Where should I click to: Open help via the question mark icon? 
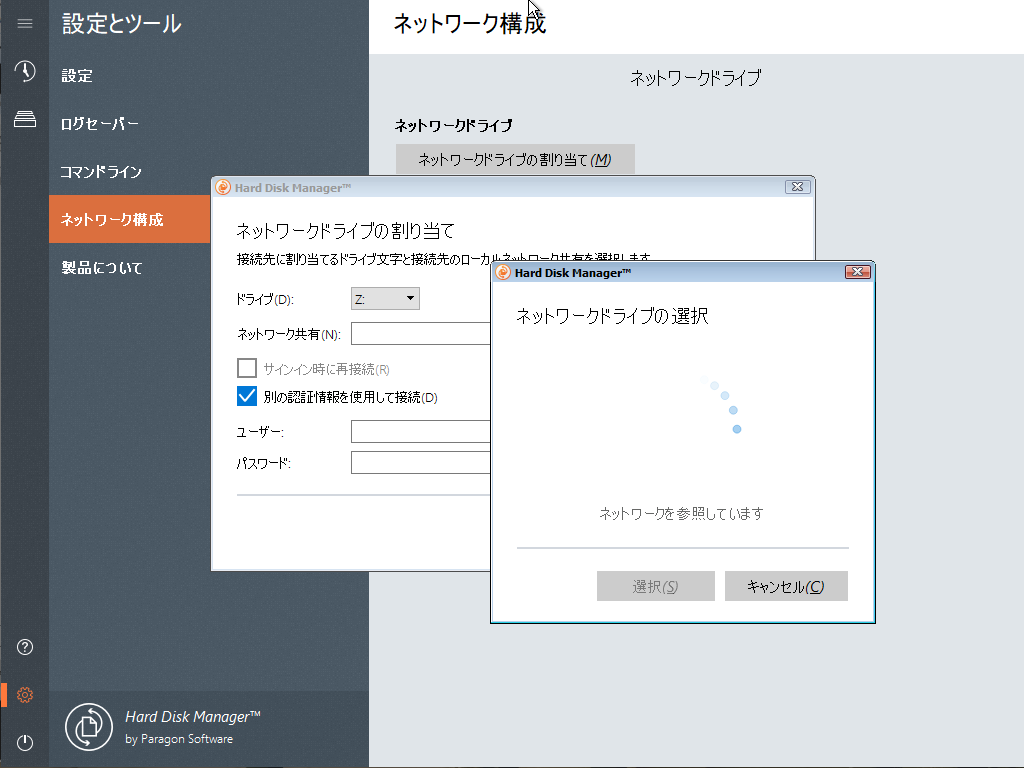25,647
